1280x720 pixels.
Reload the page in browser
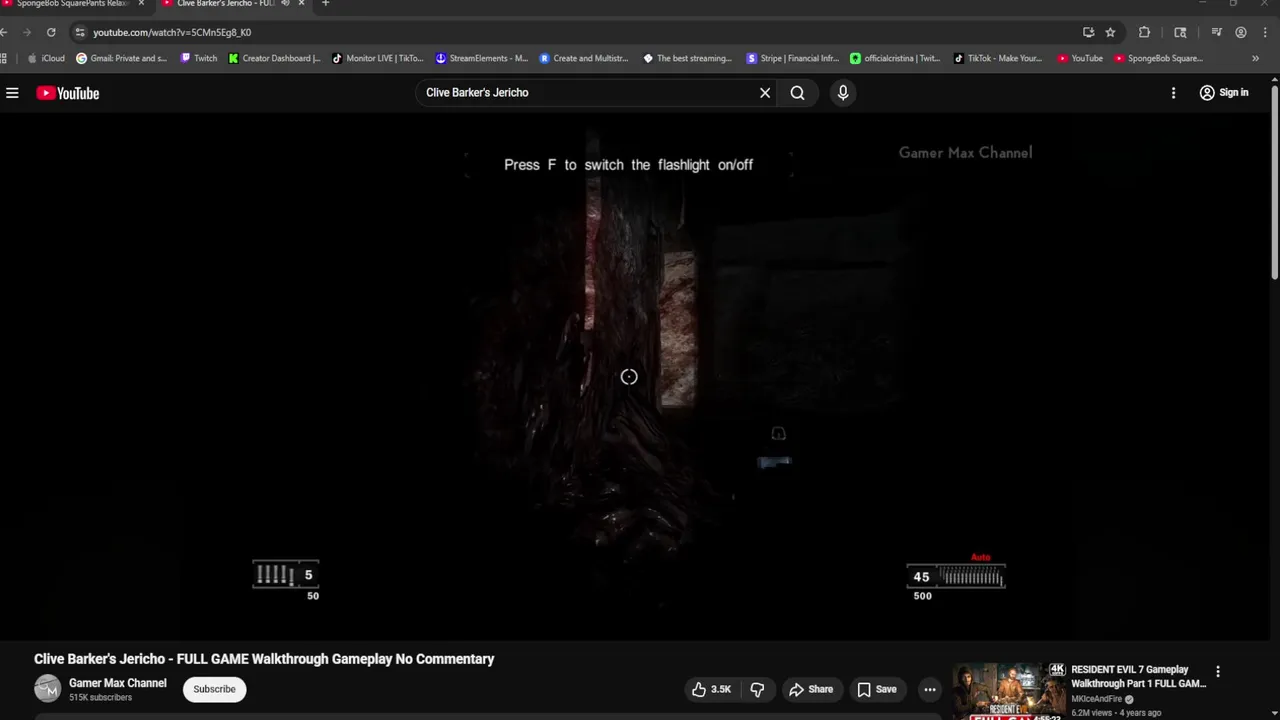tap(51, 32)
